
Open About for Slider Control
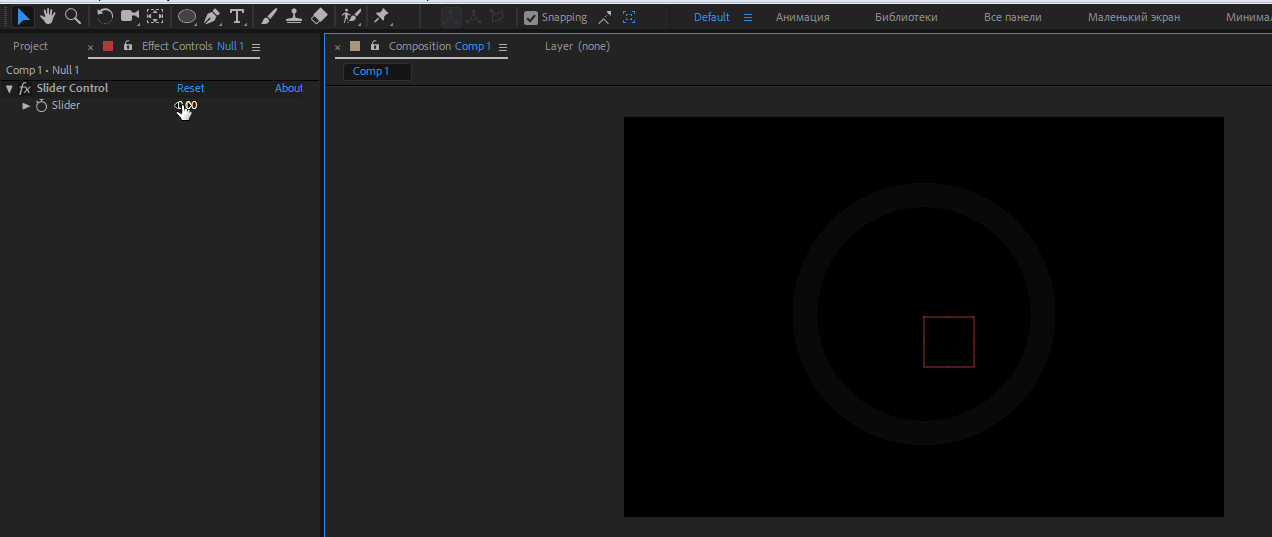(x=288, y=88)
